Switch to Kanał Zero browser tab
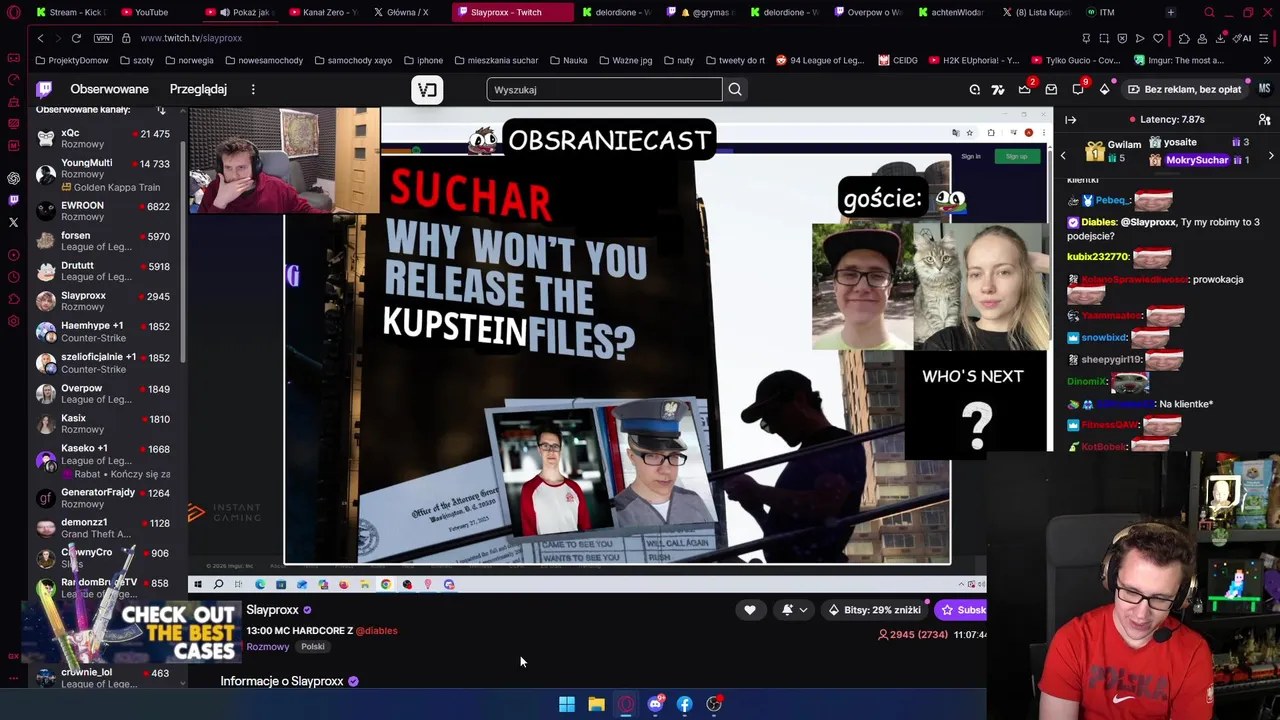This screenshot has width=1280, height=720. 322,12
